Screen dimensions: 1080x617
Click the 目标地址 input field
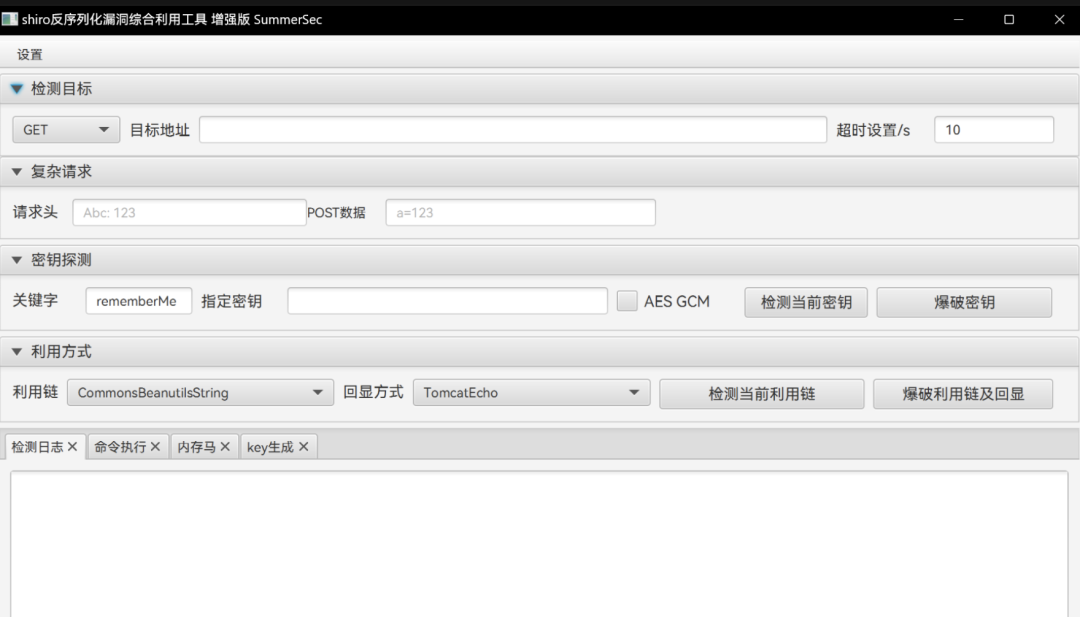point(512,129)
